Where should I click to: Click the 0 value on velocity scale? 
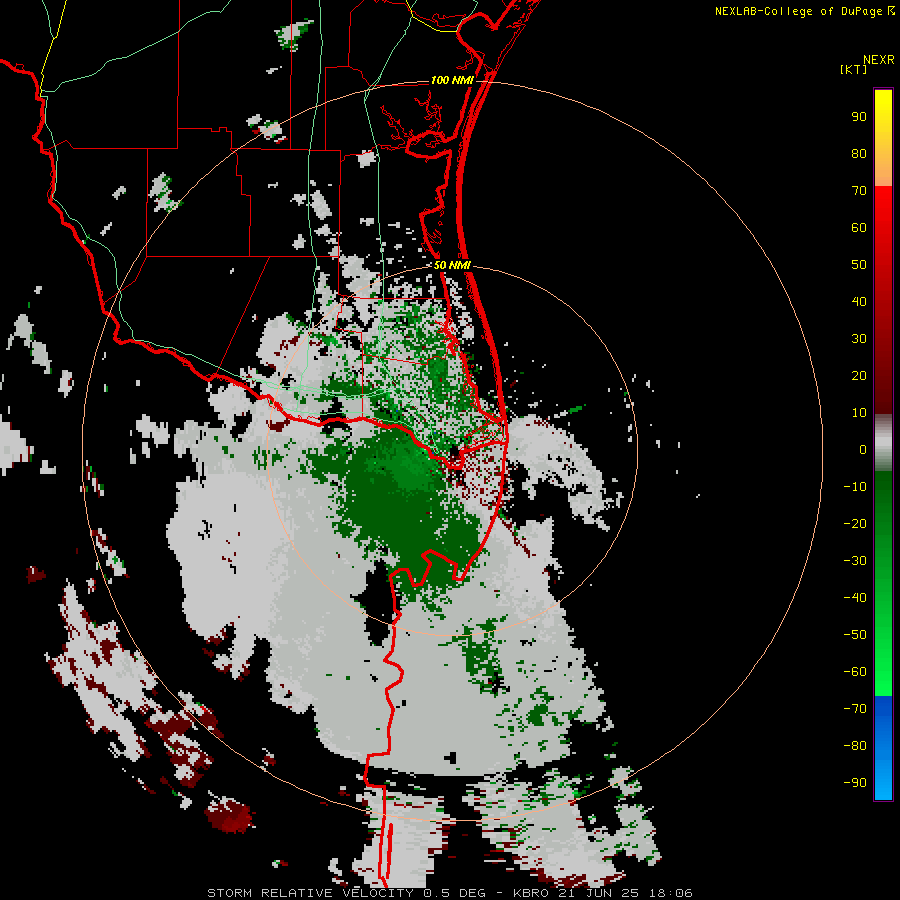pyautogui.click(x=863, y=449)
